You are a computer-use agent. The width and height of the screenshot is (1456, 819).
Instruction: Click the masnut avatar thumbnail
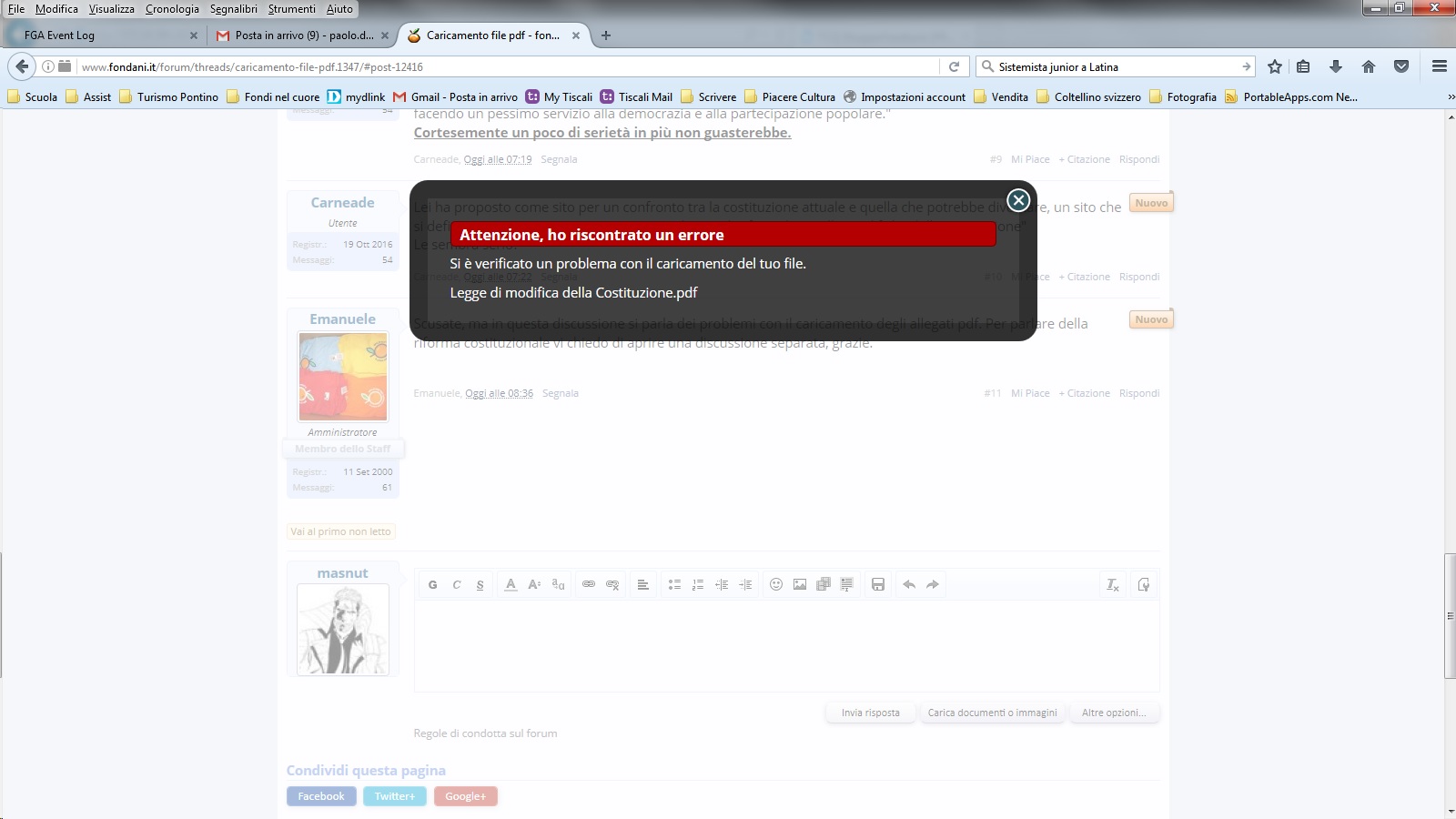click(x=343, y=630)
